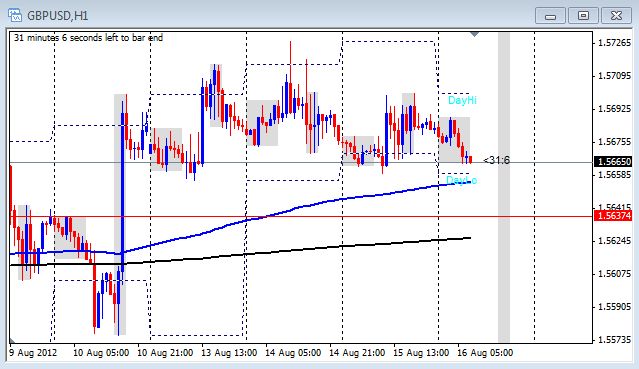Click the '16 Aug 05:00' time axis label
Screen dimensions: 639x369
(x=485, y=353)
